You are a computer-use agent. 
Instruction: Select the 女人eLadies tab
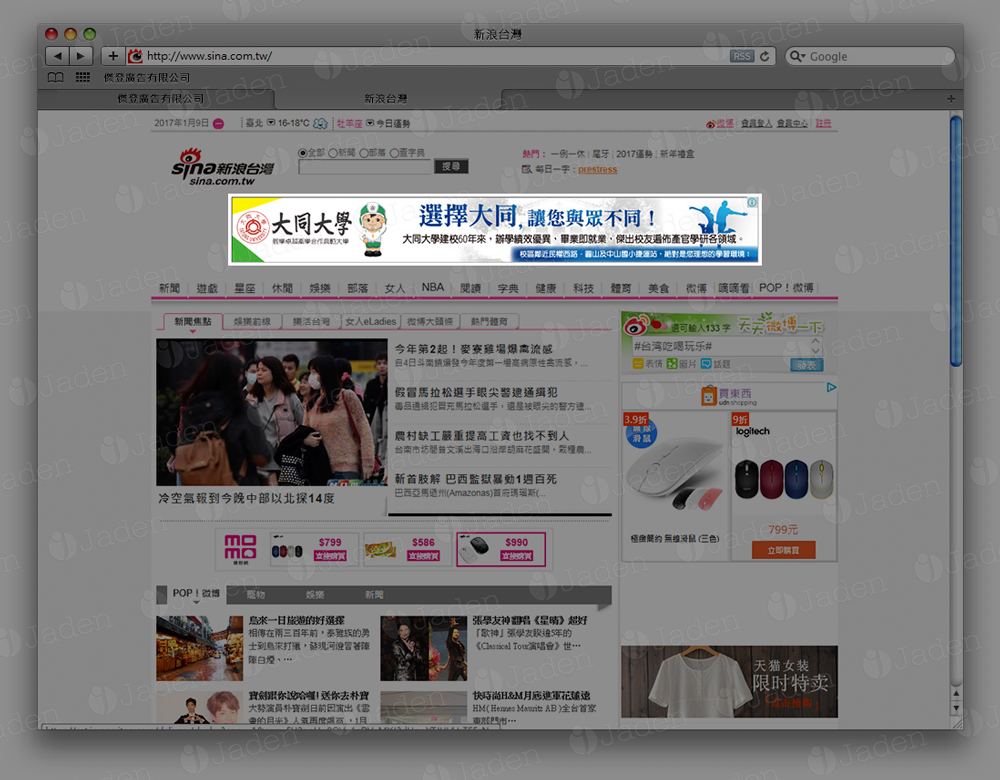[x=371, y=321]
